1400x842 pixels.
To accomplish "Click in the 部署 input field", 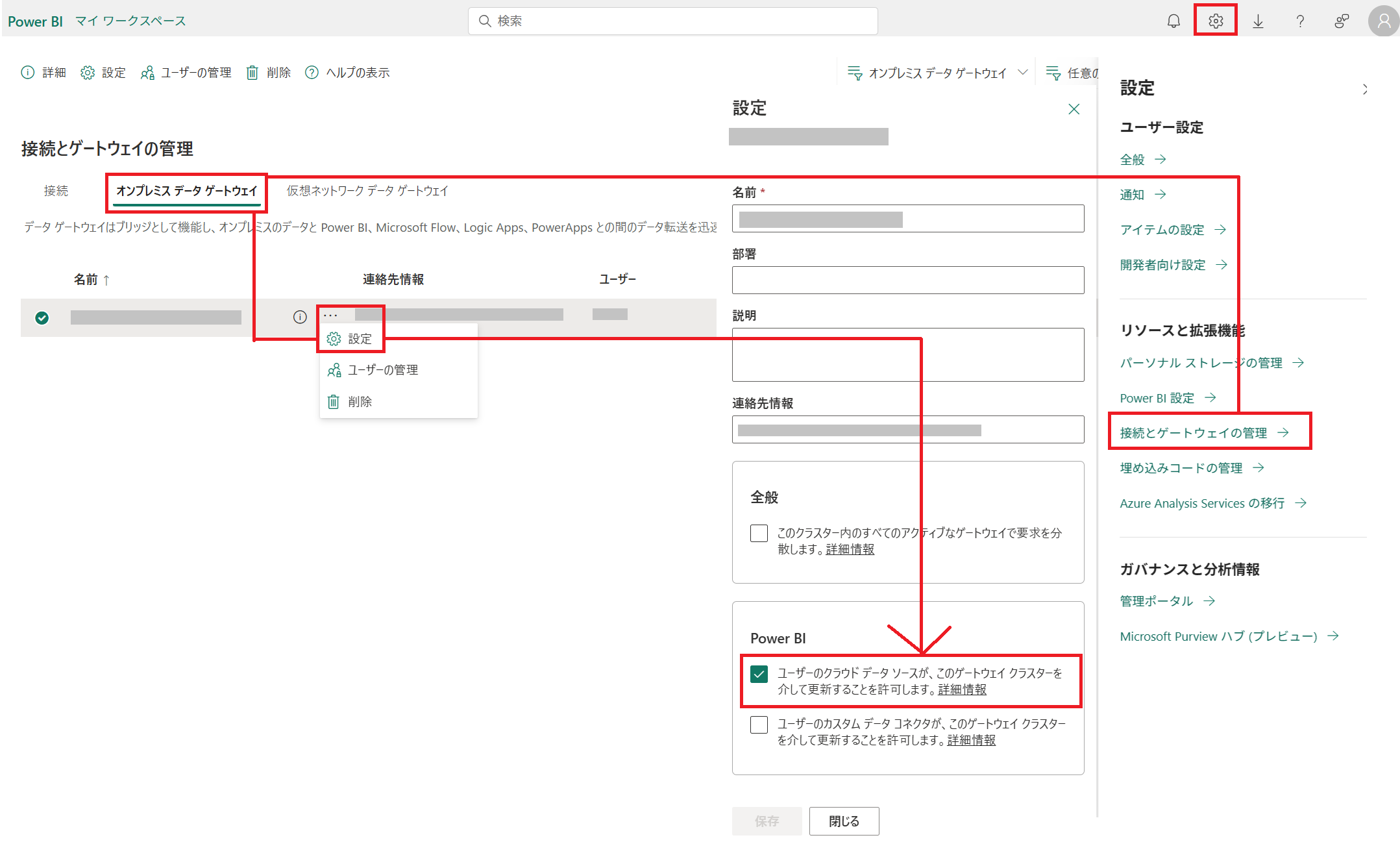I will [908, 280].
